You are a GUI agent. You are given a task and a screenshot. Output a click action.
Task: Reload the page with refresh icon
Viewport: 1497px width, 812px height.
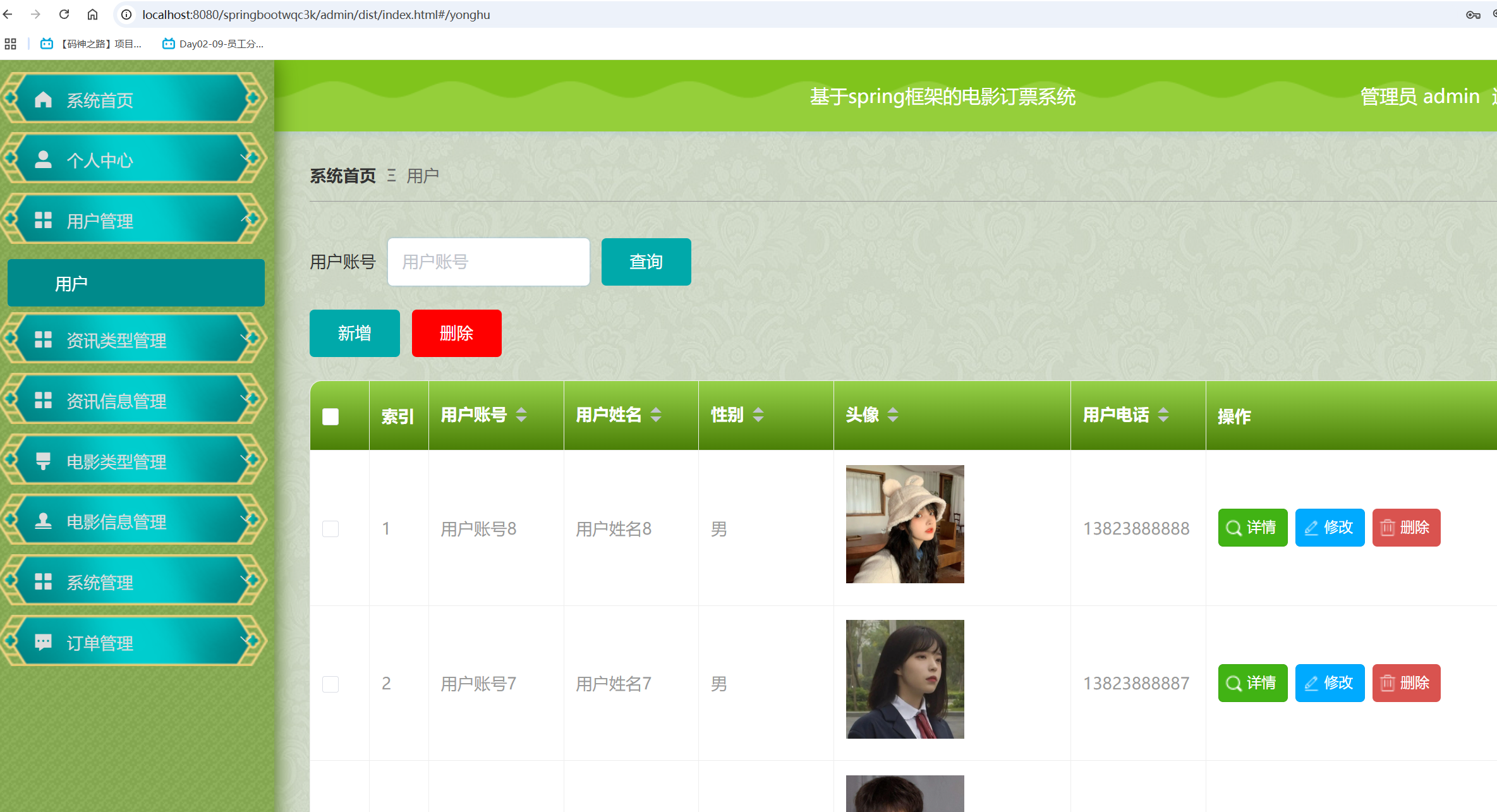(x=64, y=14)
